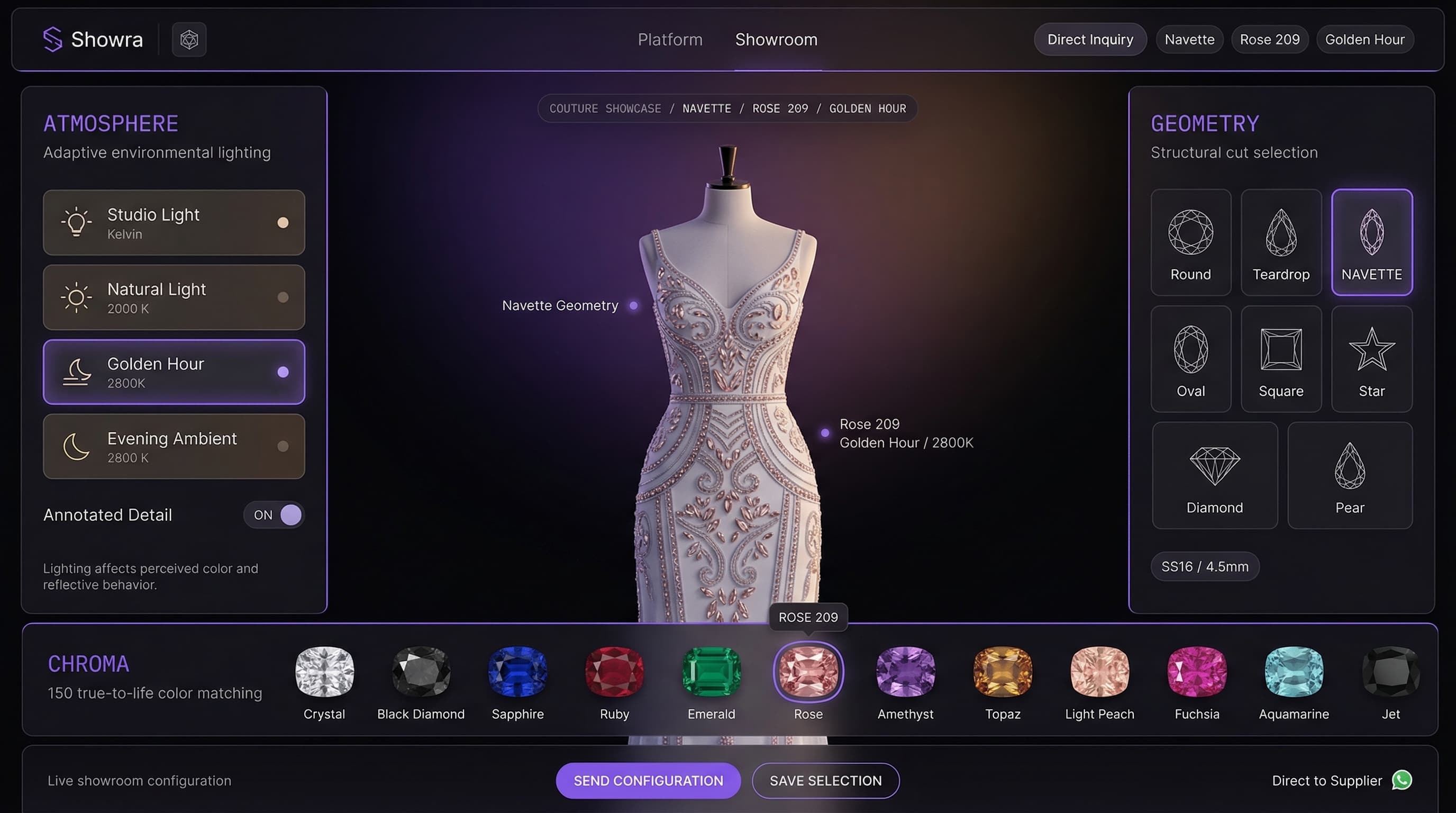Switch lighting to Evening Ambient
Viewport: 1456px width, 813px height.
[x=173, y=446]
